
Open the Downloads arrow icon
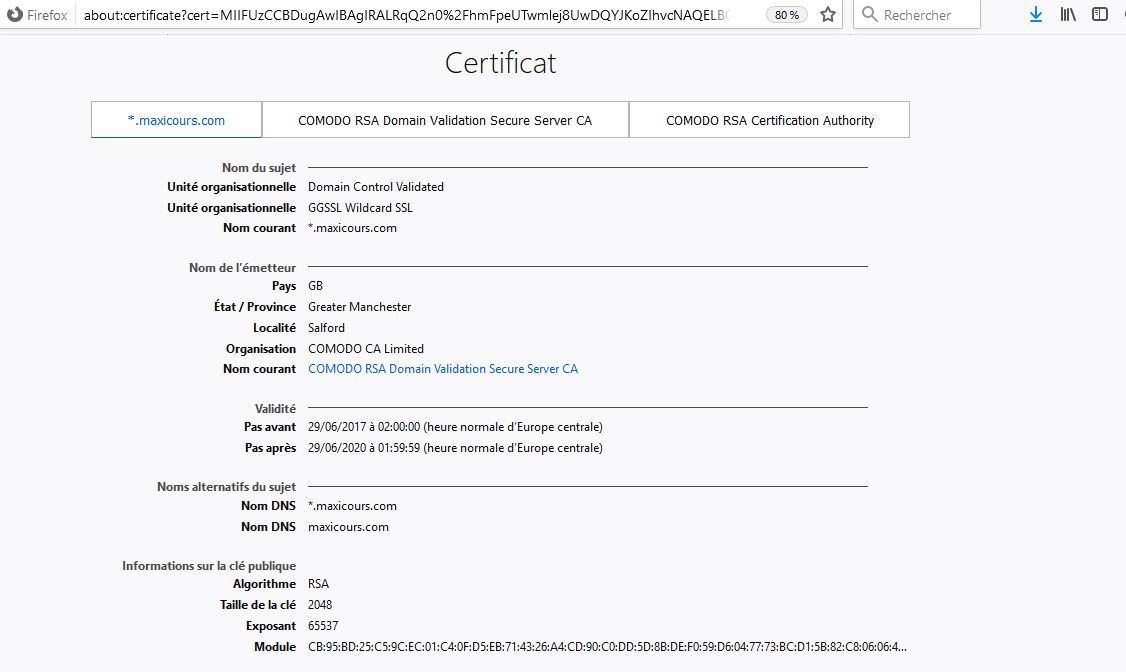(x=1036, y=14)
